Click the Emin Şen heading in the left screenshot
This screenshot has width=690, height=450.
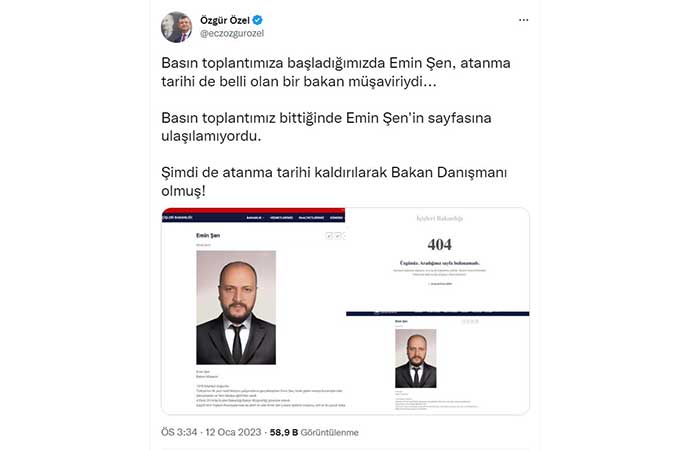pos(208,235)
